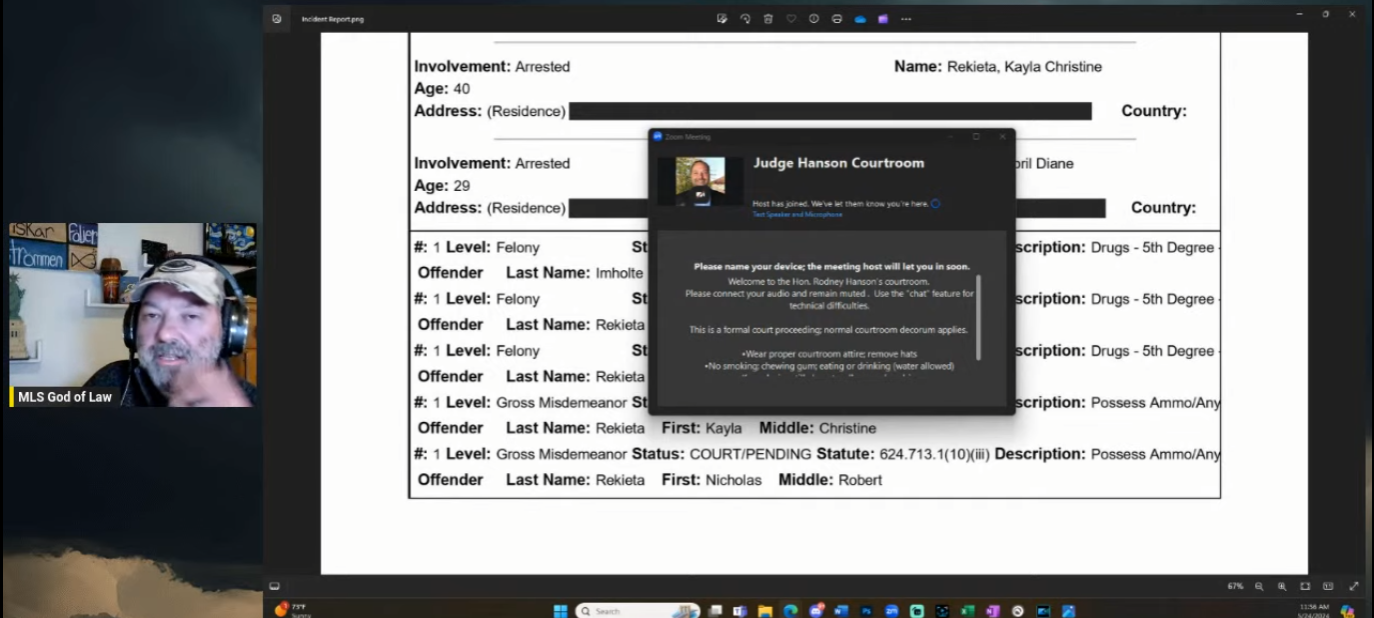Open the taskbar clock showing 11:58 AM
Viewport: 1374px width, 618px height.
coord(1314,610)
